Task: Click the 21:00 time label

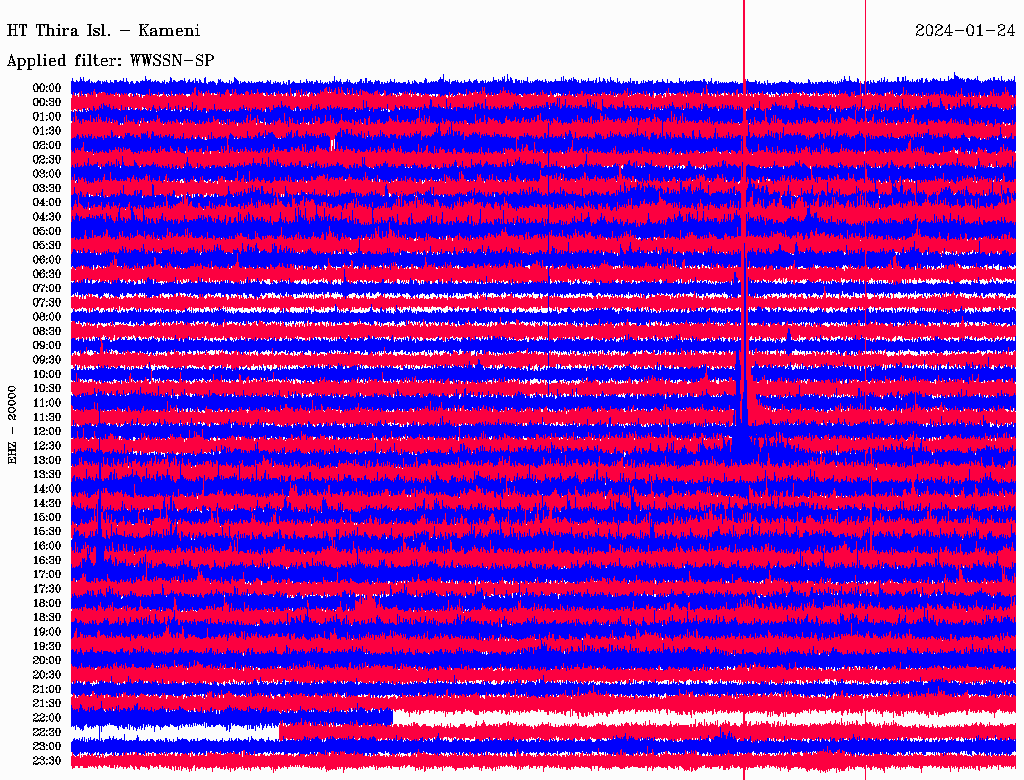Action: [x=47, y=689]
